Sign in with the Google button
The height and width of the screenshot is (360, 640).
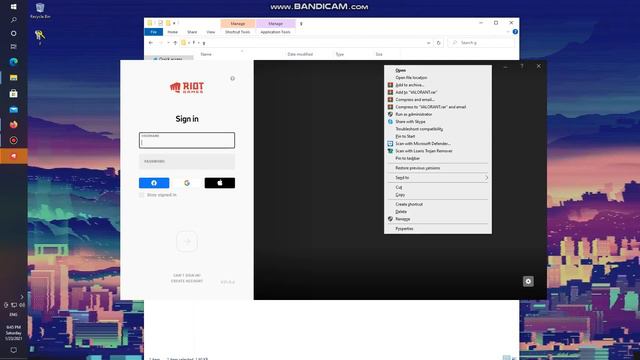coord(187,183)
